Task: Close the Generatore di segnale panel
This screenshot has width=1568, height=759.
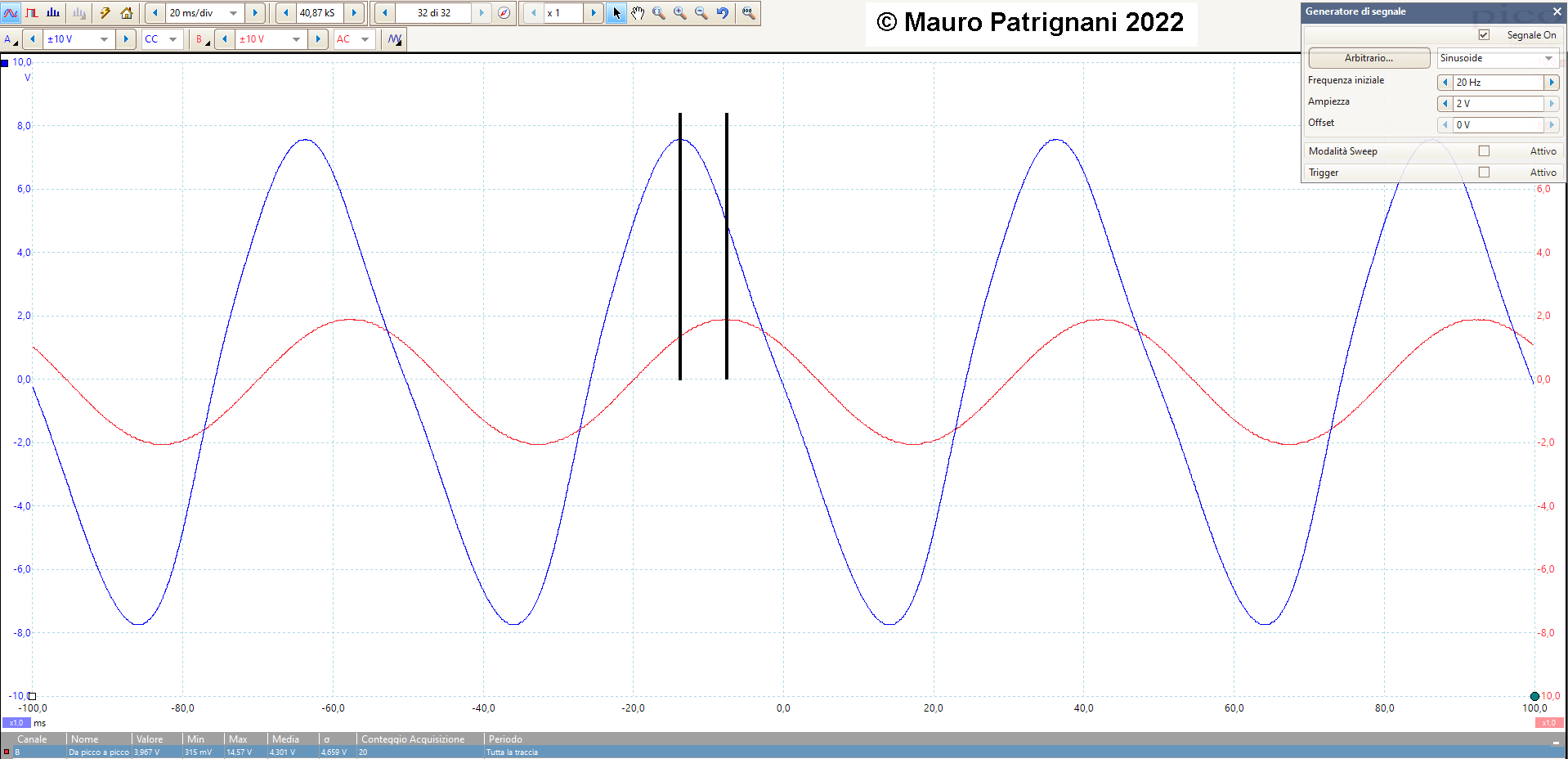Action: point(1557,11)
